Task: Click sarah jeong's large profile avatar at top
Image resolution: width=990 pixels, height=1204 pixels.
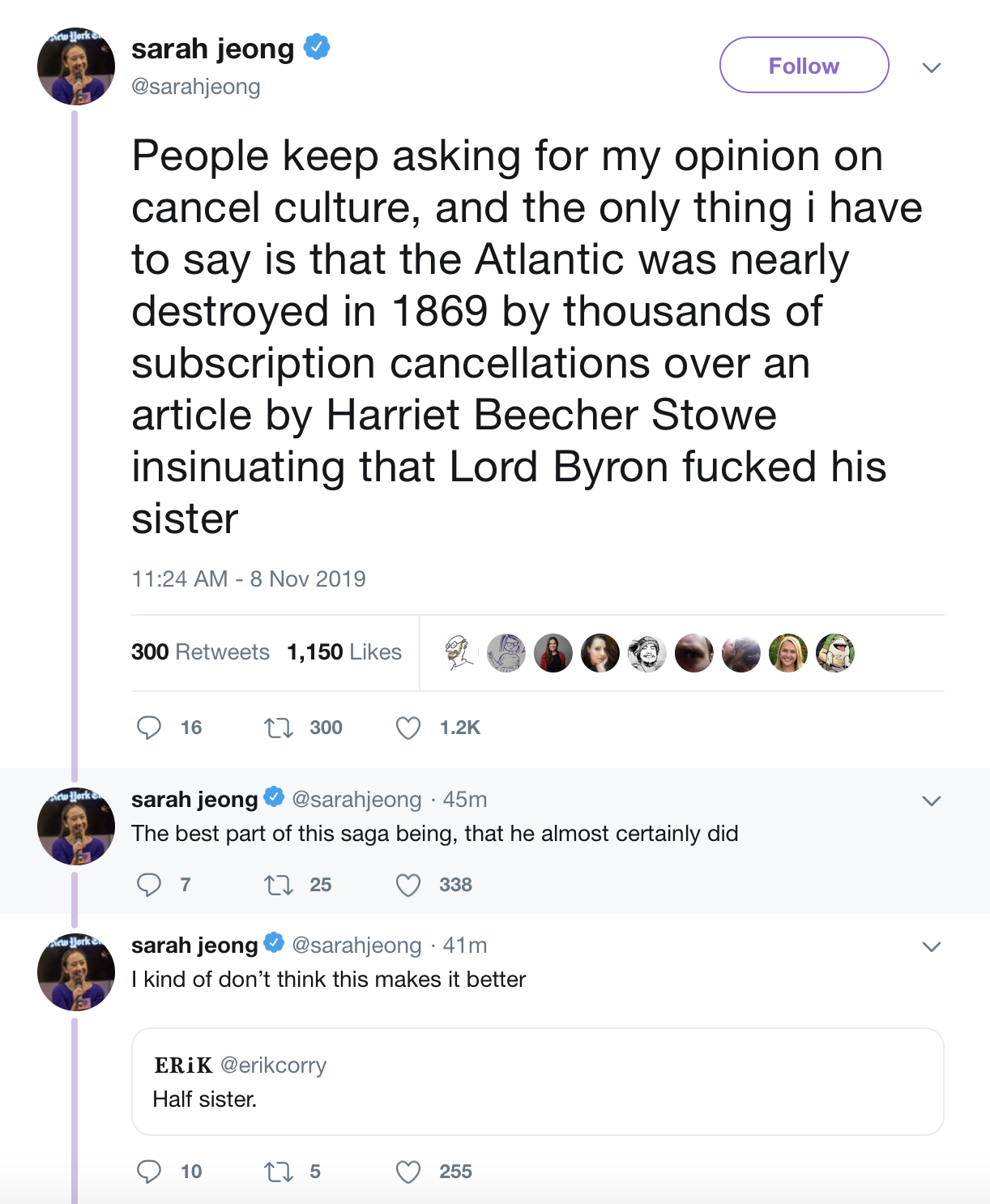Action: tap(76, 66)
